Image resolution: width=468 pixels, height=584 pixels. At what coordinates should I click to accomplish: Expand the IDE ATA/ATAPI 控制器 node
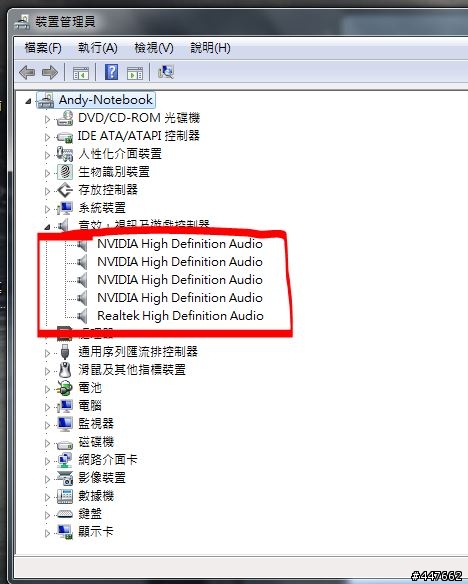(47, 137)
